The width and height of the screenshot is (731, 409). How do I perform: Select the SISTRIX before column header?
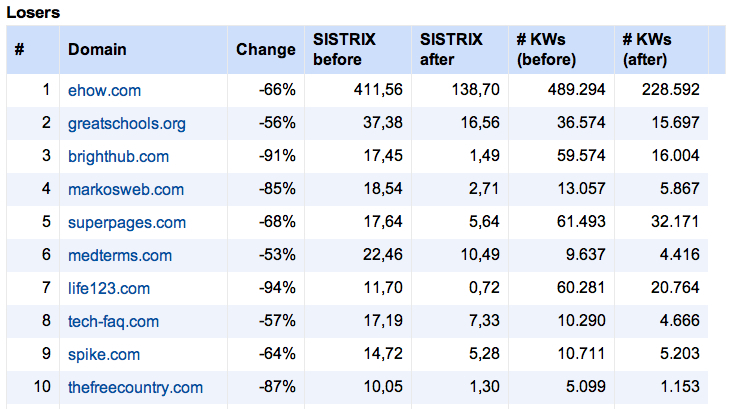[x=344, y=49]
